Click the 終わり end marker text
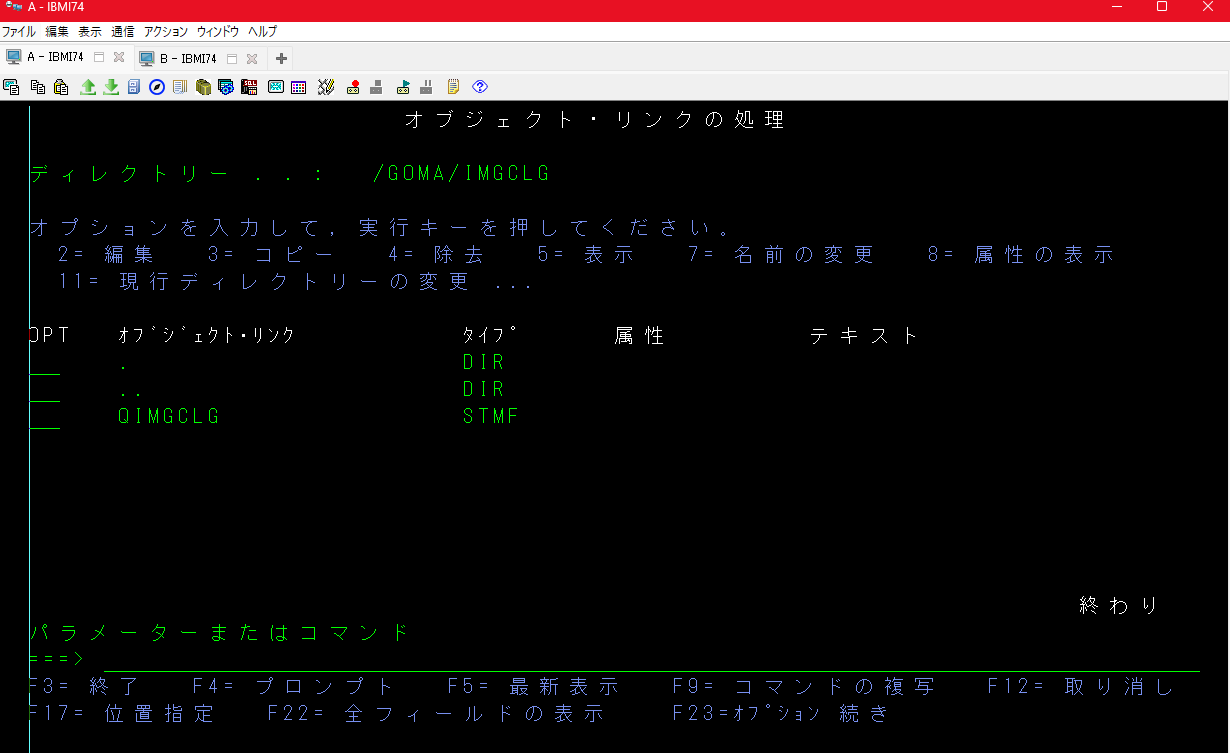Screen dimensions: 1230x753 1119,605
